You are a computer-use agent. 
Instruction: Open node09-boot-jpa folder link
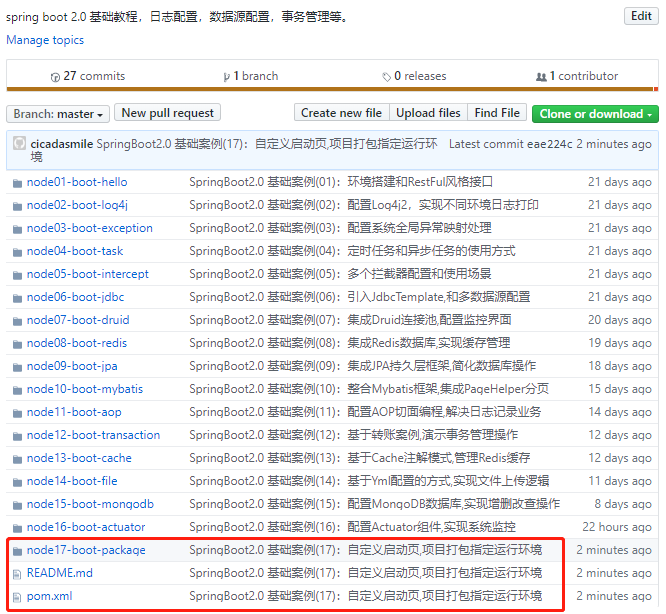pyautogui.click(x=72, y=366)
